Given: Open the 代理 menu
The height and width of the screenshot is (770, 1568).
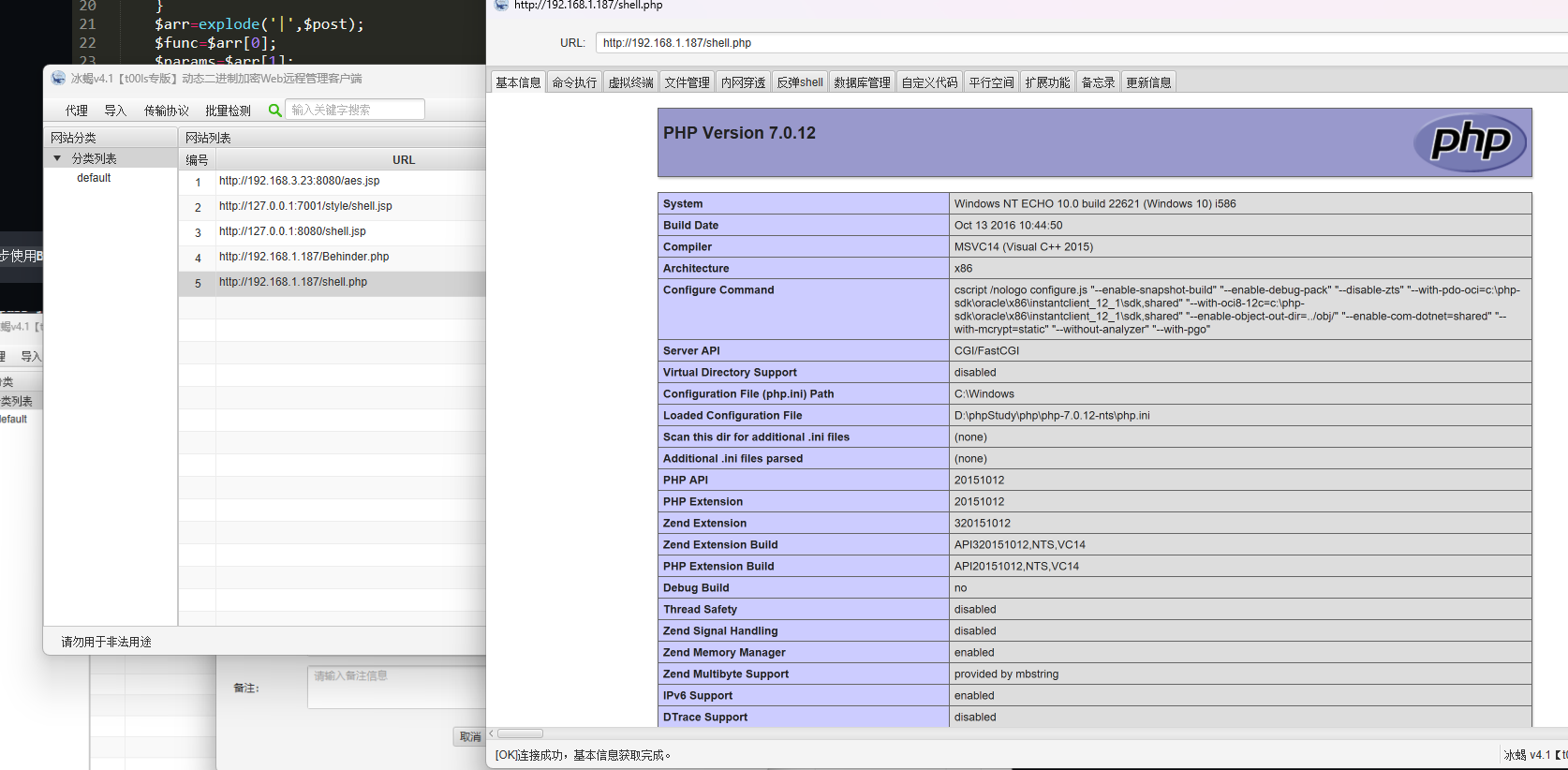Looking at the screenshot, I should pos(77,111).
